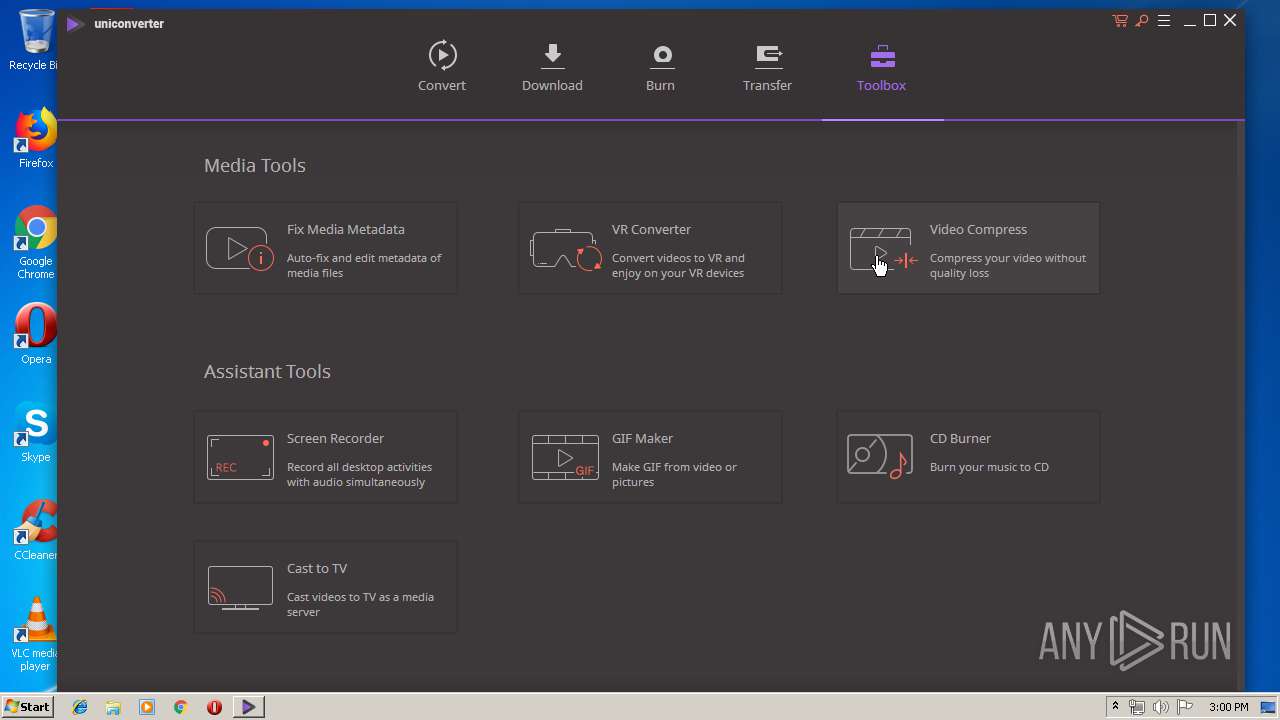The image size is (1280, 720).
Task: Switch to the Convert tab
Action: pos(442,68)
